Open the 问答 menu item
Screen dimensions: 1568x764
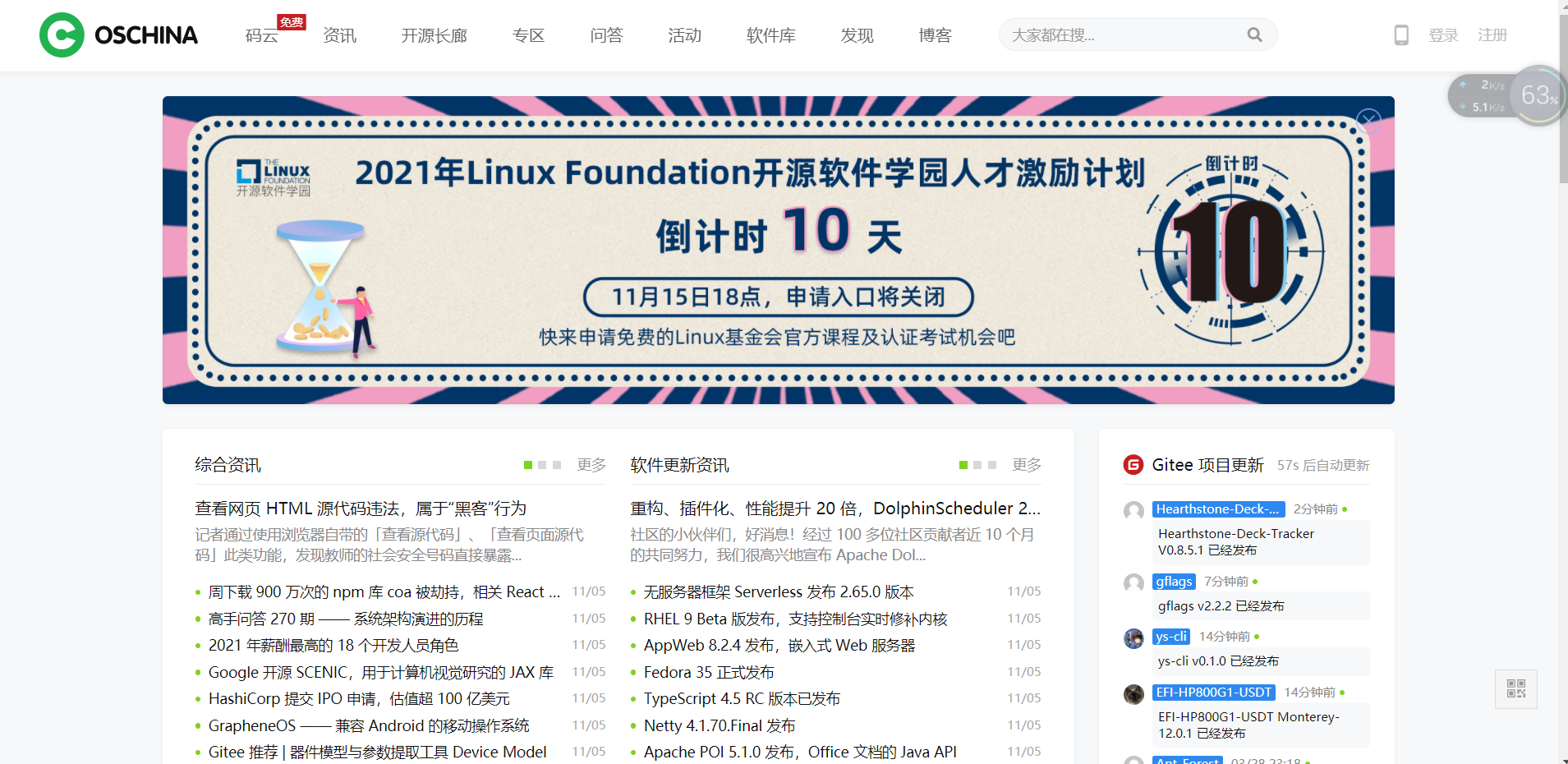[606, 35]
